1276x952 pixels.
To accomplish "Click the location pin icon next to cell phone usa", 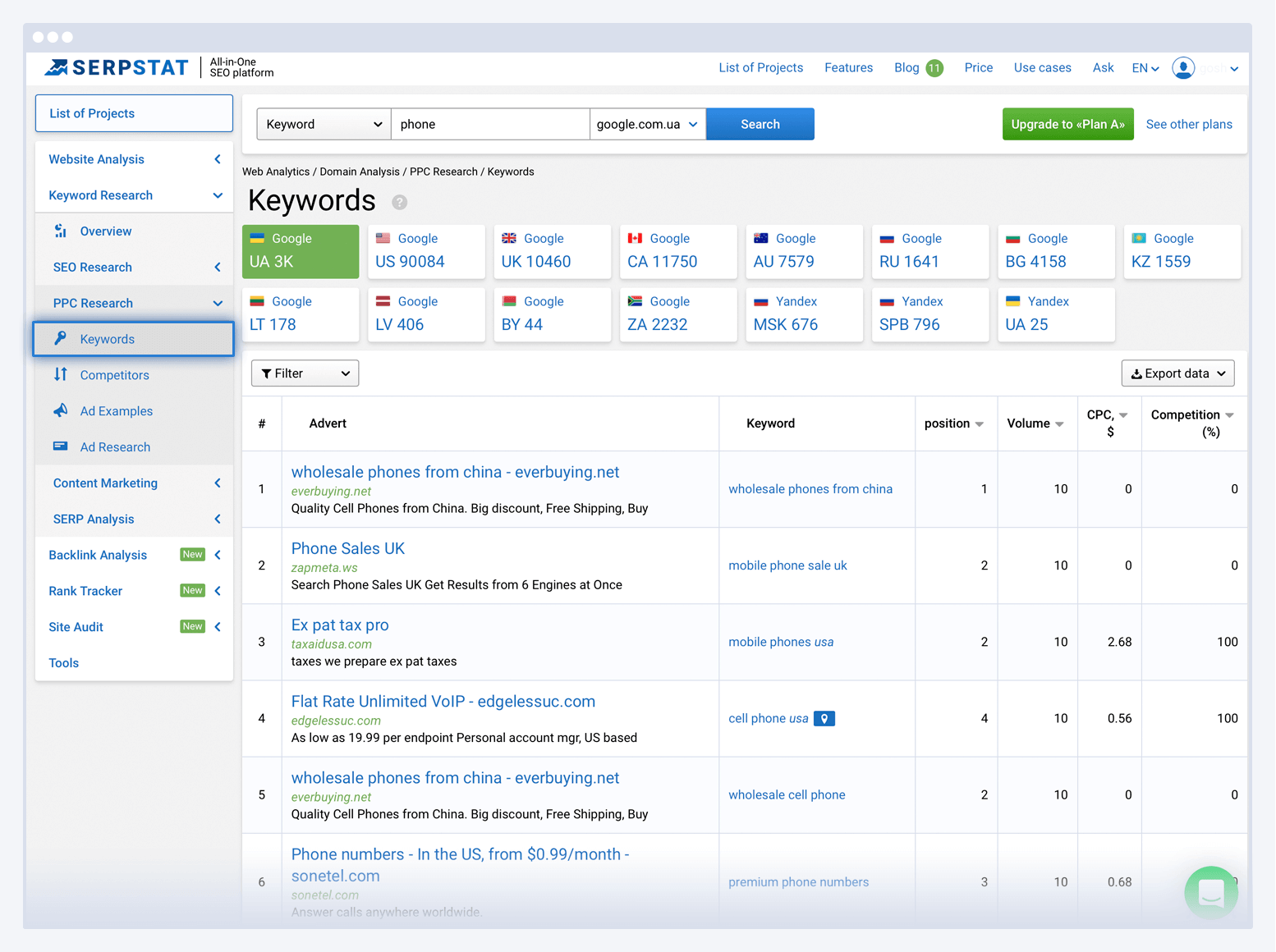I will point(824,719).
